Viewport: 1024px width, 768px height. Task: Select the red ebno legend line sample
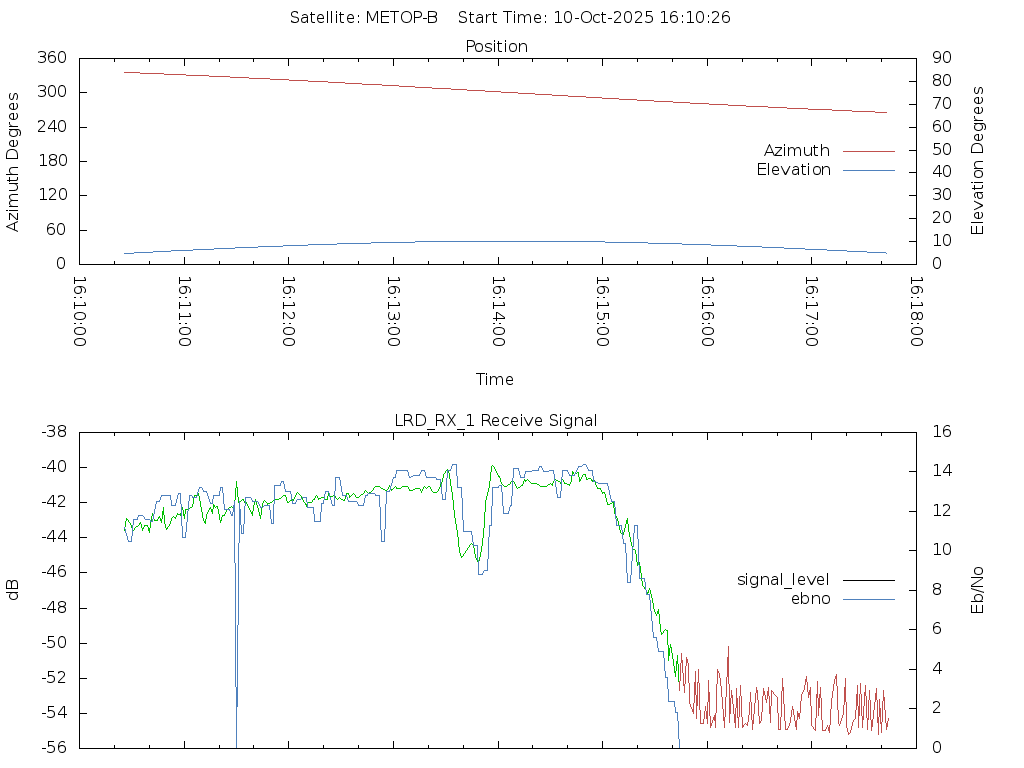tap(868, 599)
